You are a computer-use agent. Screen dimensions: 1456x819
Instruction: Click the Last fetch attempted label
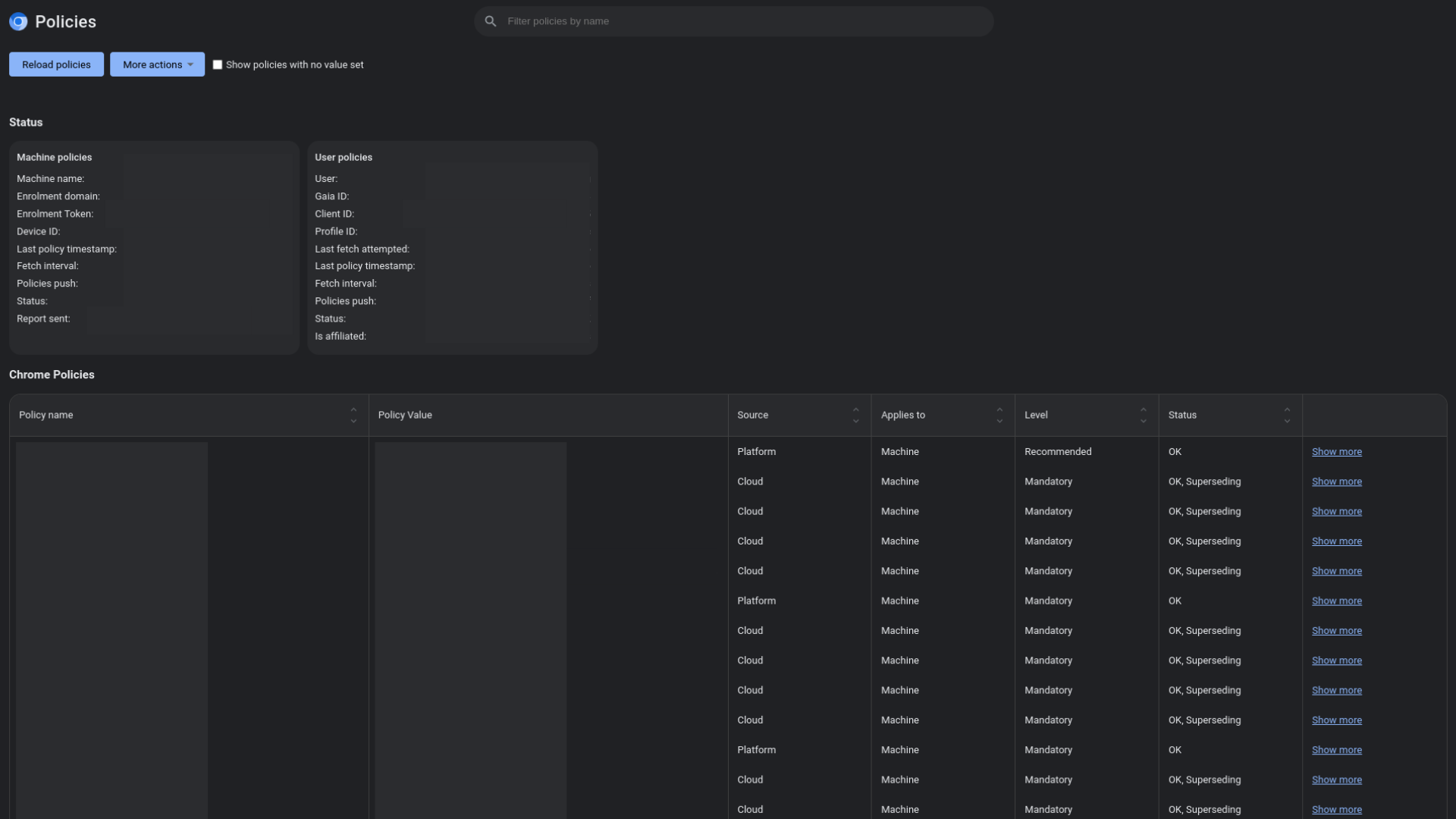click(x=362, y=249)
